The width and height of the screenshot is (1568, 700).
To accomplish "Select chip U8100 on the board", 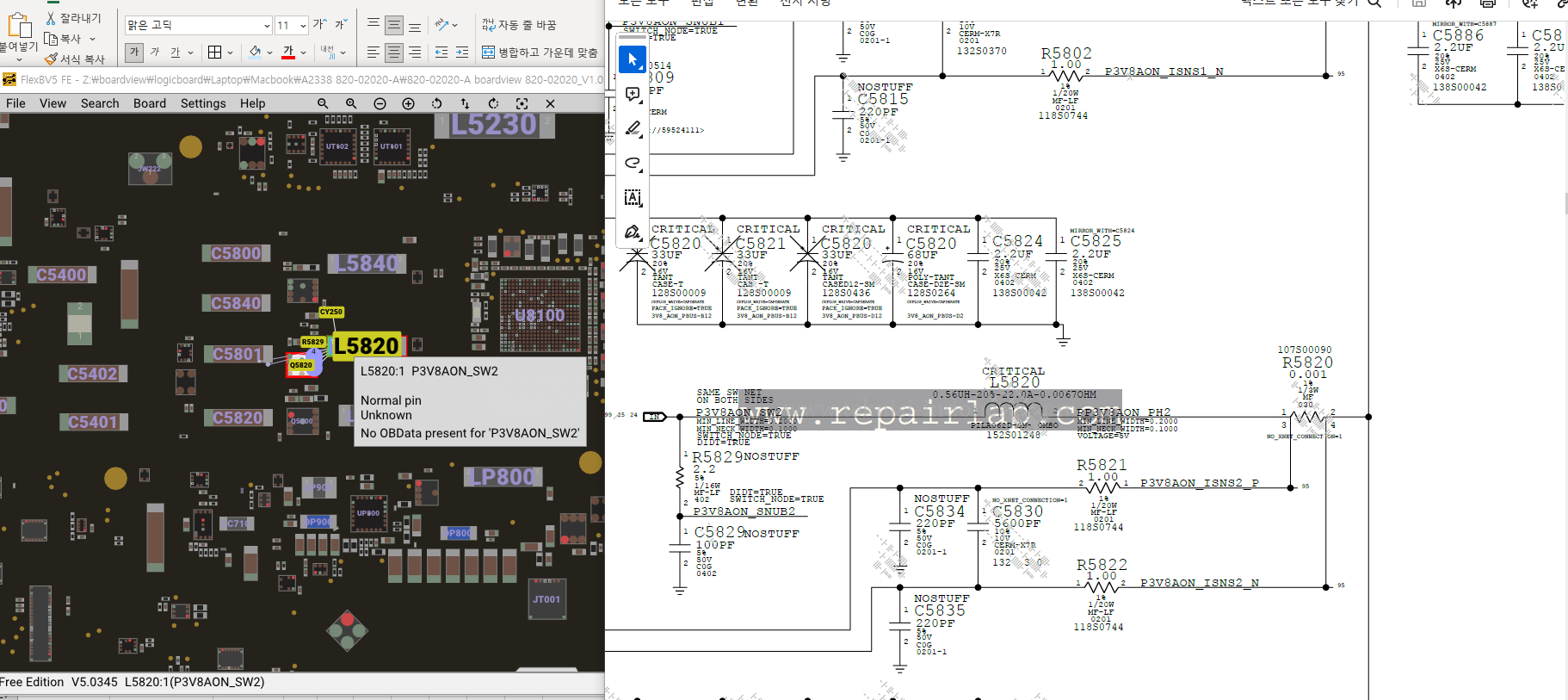I will (x=540, y=315).
